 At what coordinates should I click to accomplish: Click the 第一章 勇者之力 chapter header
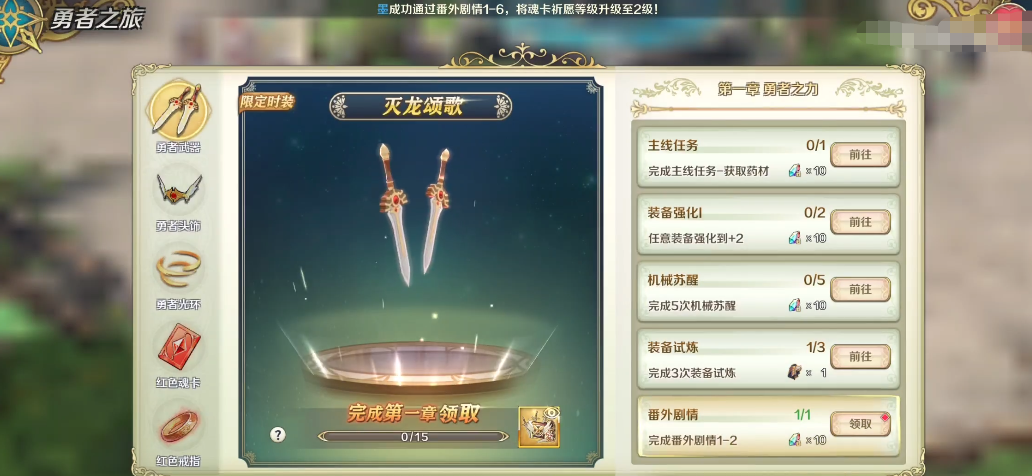768,90
